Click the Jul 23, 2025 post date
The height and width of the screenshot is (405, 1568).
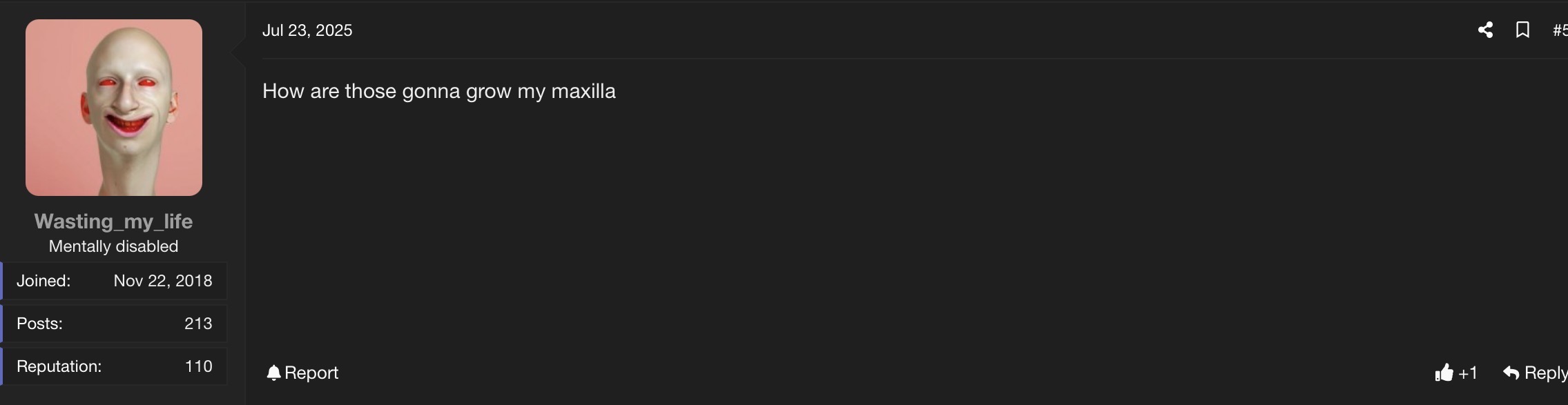pyautogui.click(x=307, y=30)
